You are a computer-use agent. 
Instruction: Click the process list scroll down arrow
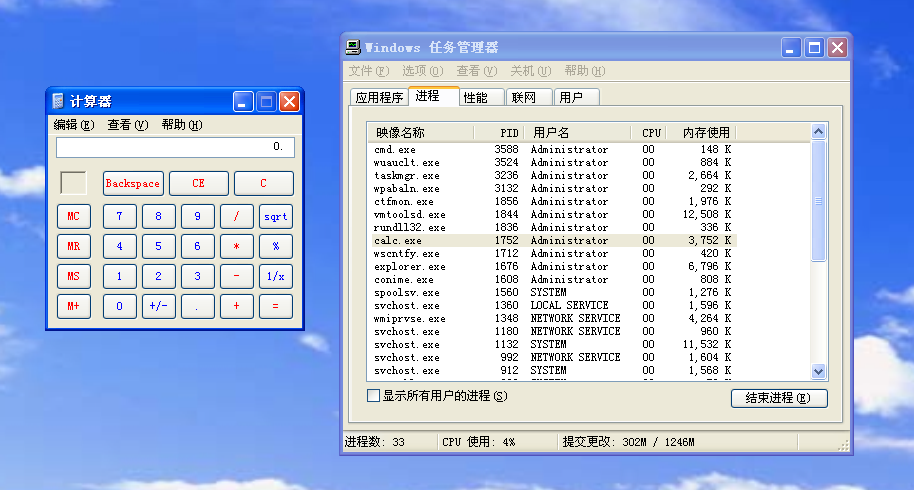click(818, 371)
